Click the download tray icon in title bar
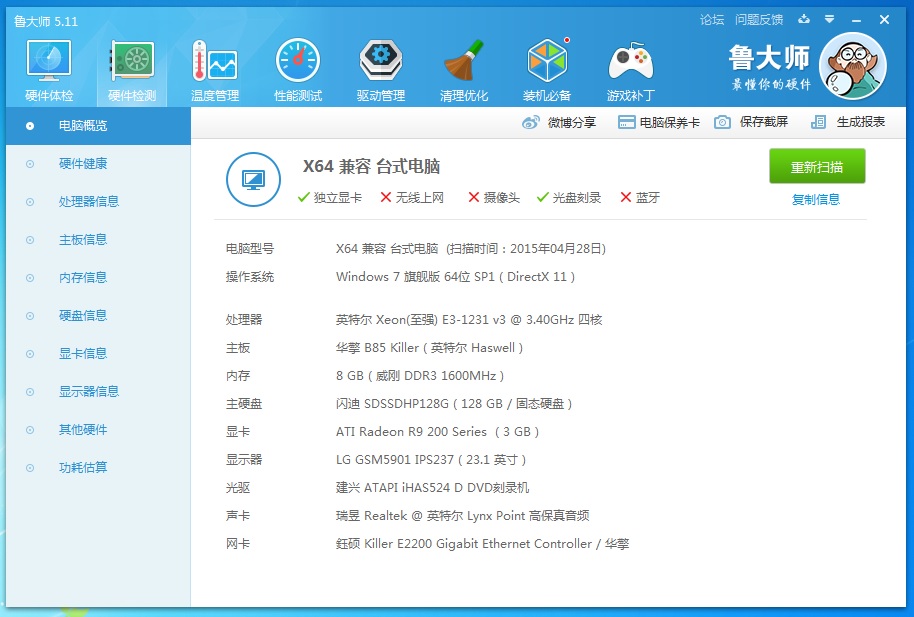 [804, 19]
